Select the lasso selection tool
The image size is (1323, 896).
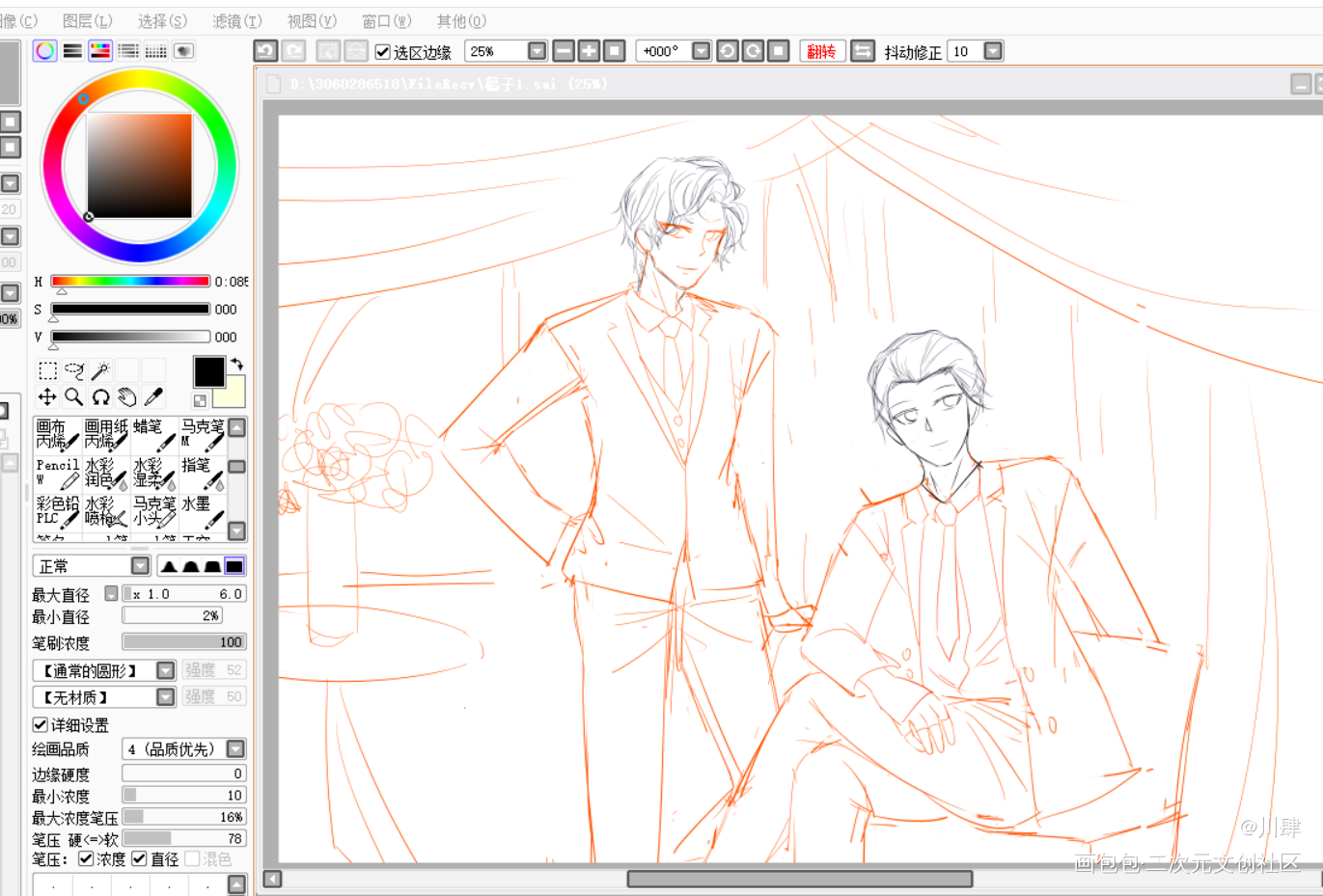[73, 370]
